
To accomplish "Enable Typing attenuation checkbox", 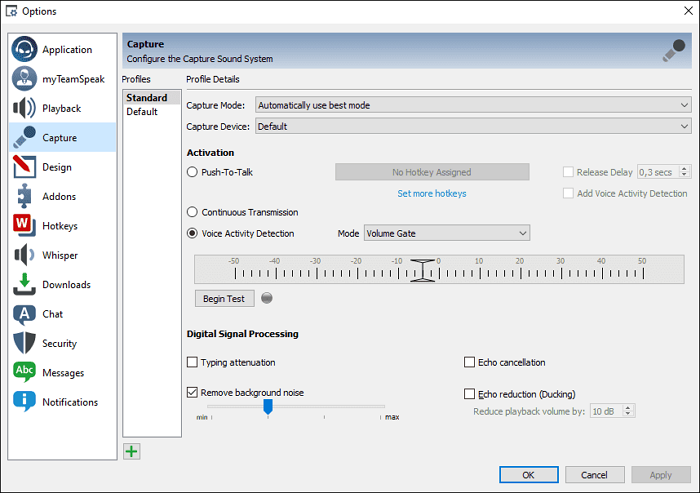I will click(x=193, y=362).
